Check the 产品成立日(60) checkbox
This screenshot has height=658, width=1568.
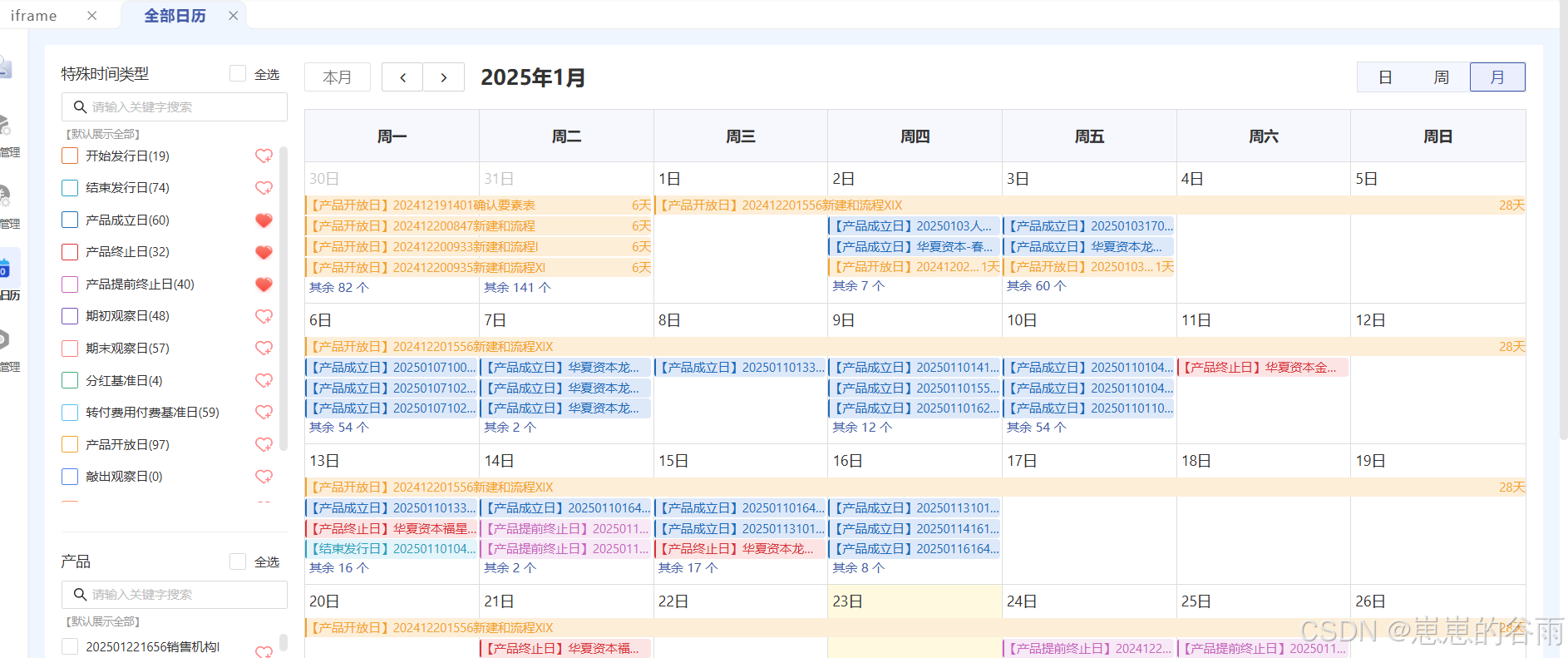(x=70, y=220)
